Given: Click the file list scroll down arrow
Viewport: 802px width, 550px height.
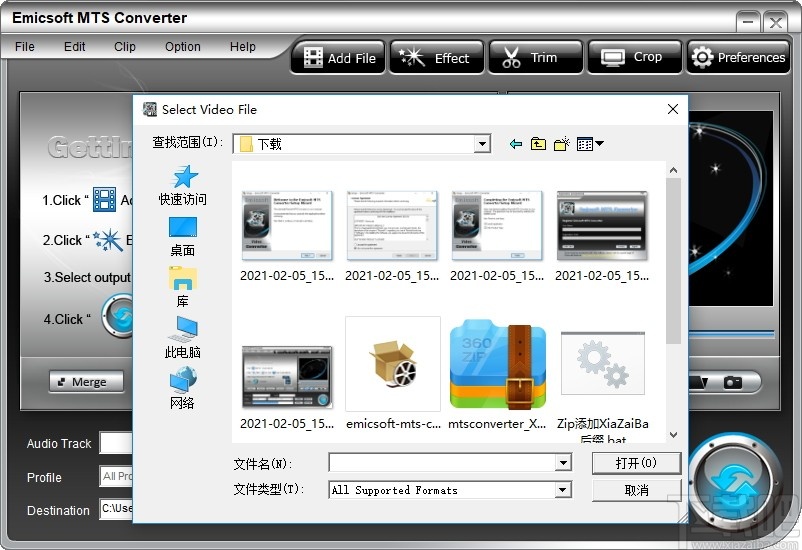Looking at the screenshot, I should coord(674,435).
